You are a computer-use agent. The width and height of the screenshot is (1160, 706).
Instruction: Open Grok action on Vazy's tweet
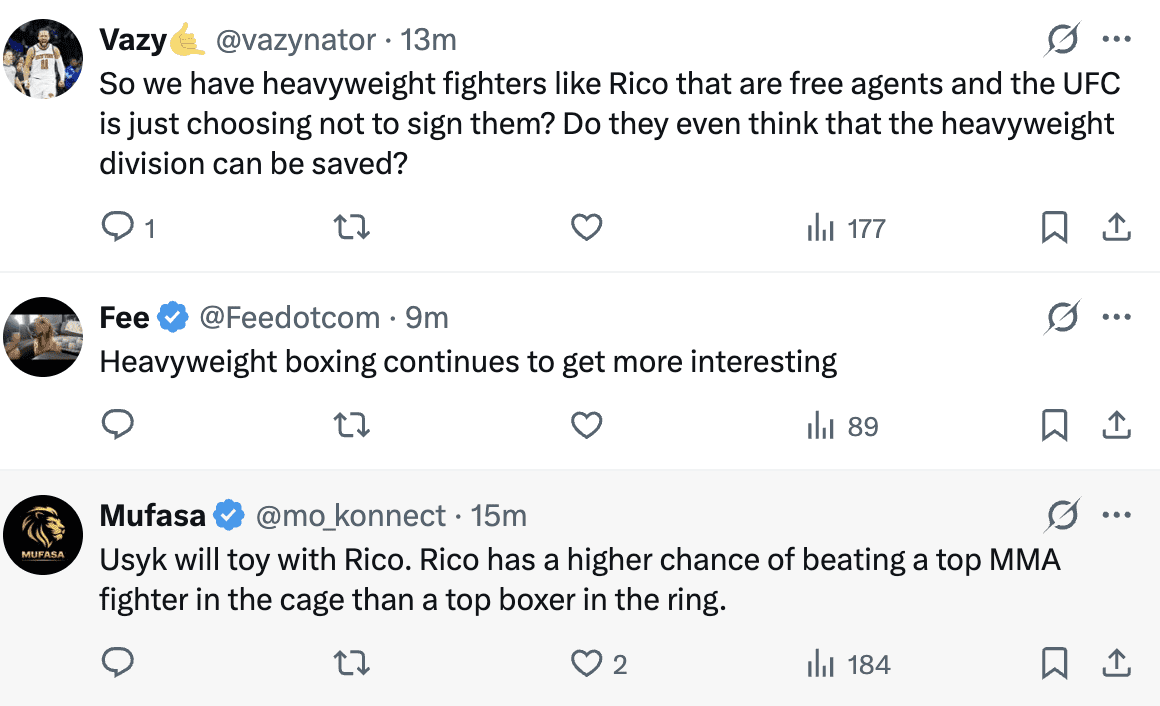1062,40
